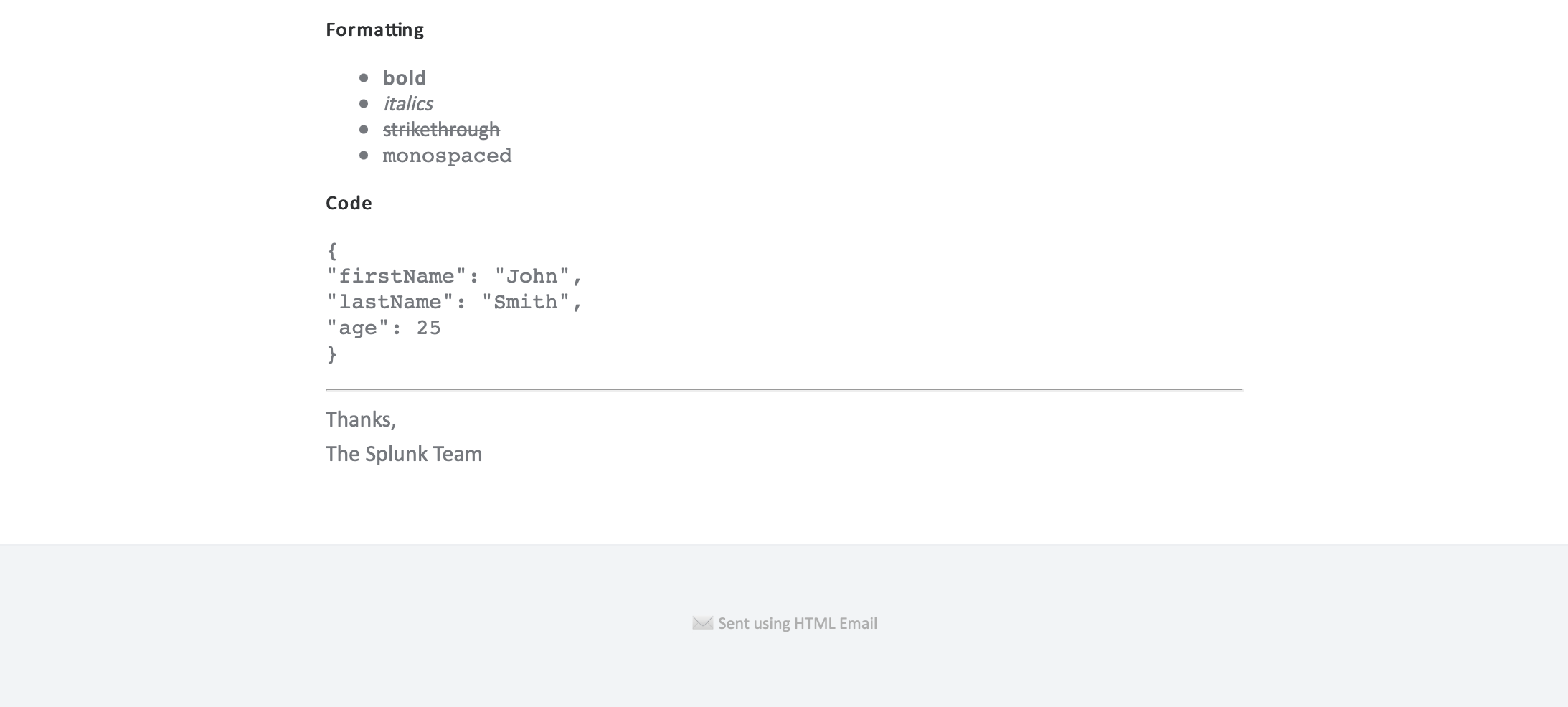Click the horizontal divider line
The width and height of the screenshot is (1568, 707).
(x=784, y=389)
